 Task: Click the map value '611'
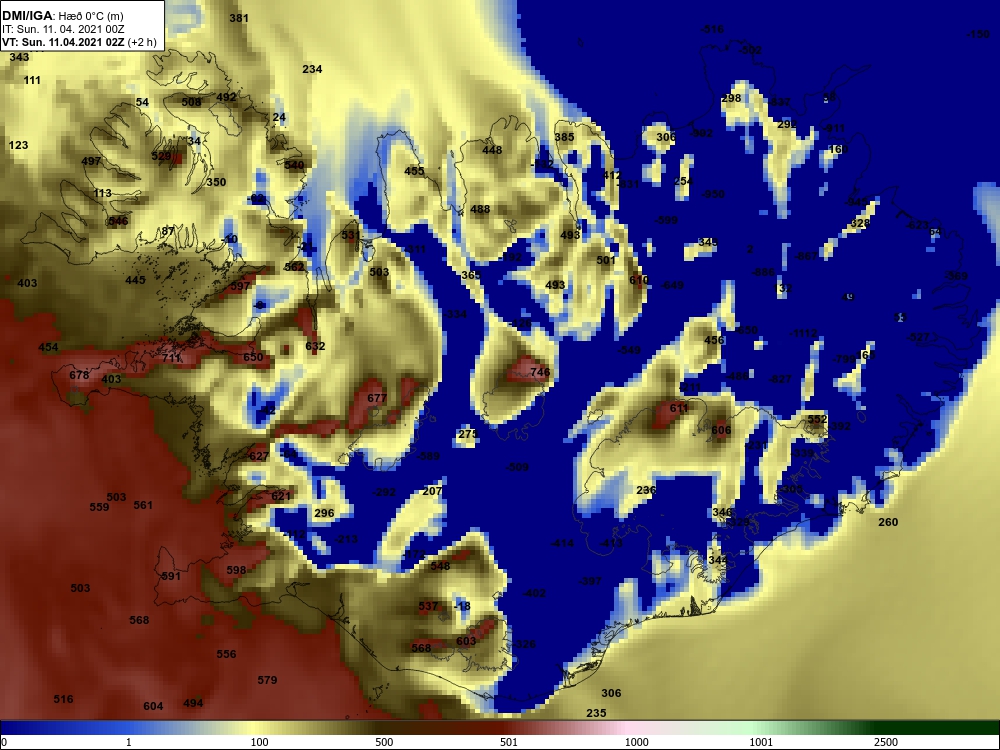679,408
